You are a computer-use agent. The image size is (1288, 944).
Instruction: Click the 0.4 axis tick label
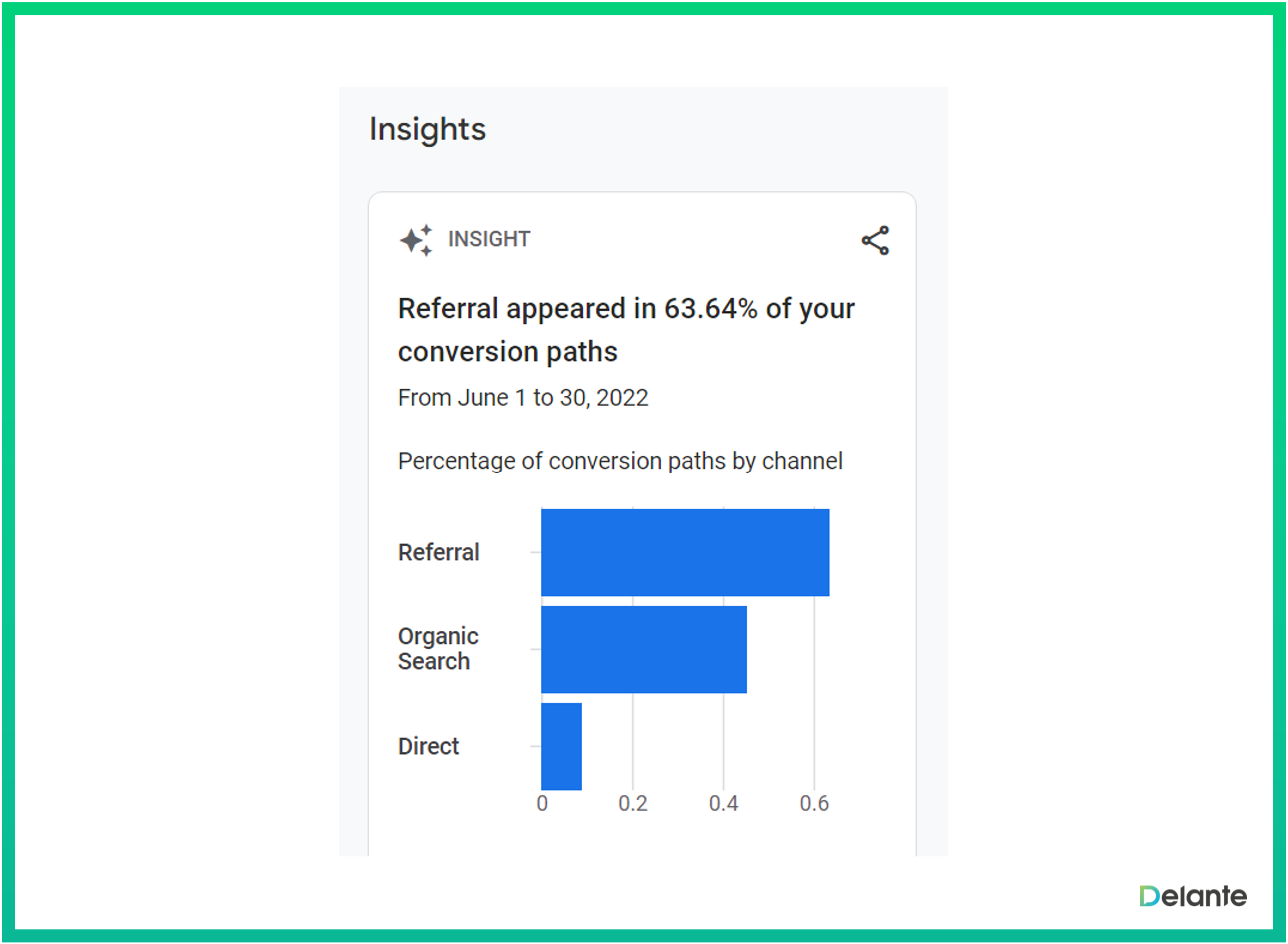coord(724,803)
